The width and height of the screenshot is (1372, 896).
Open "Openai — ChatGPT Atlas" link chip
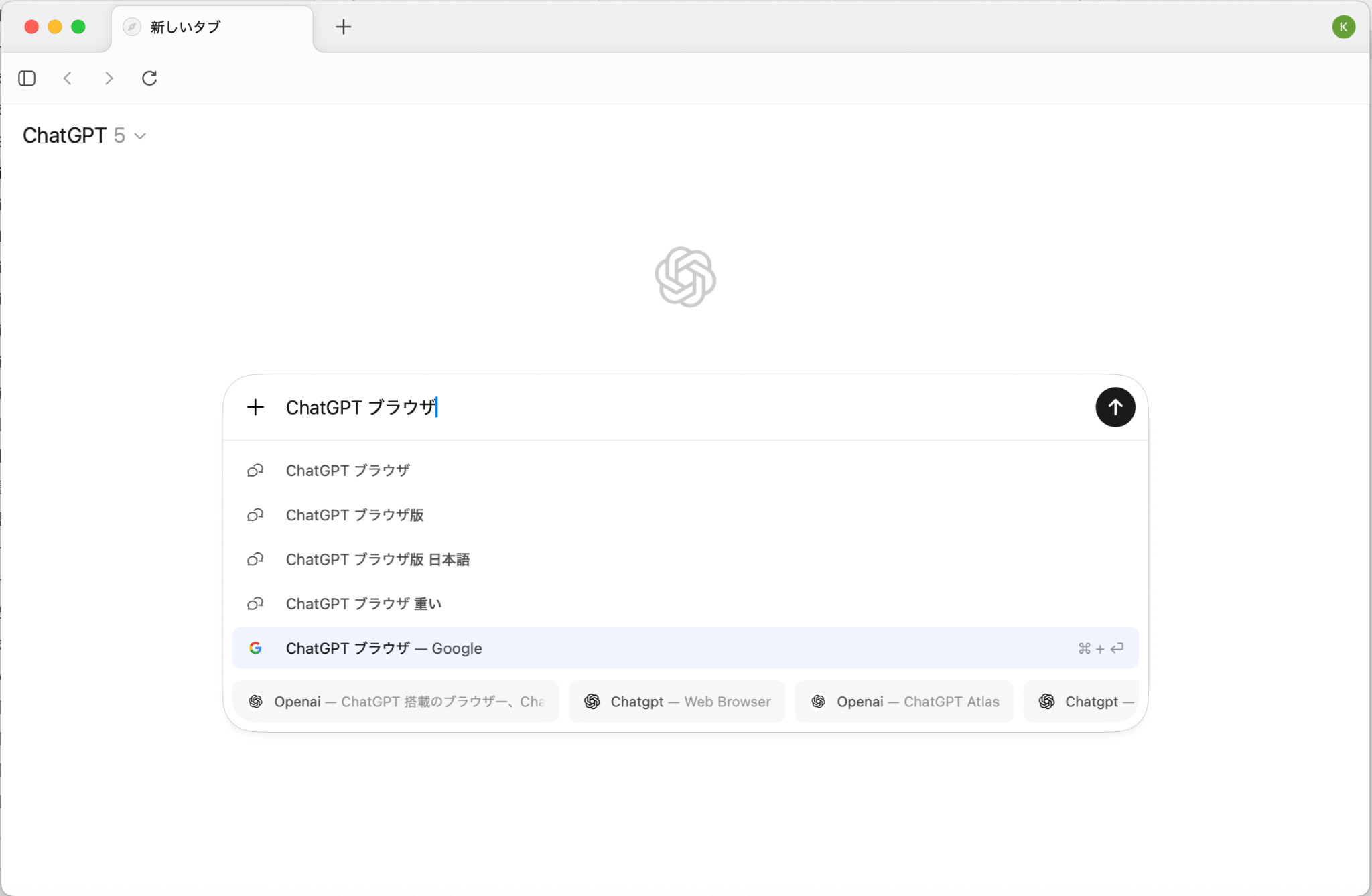pyautogui.click(x=904, y=702)
